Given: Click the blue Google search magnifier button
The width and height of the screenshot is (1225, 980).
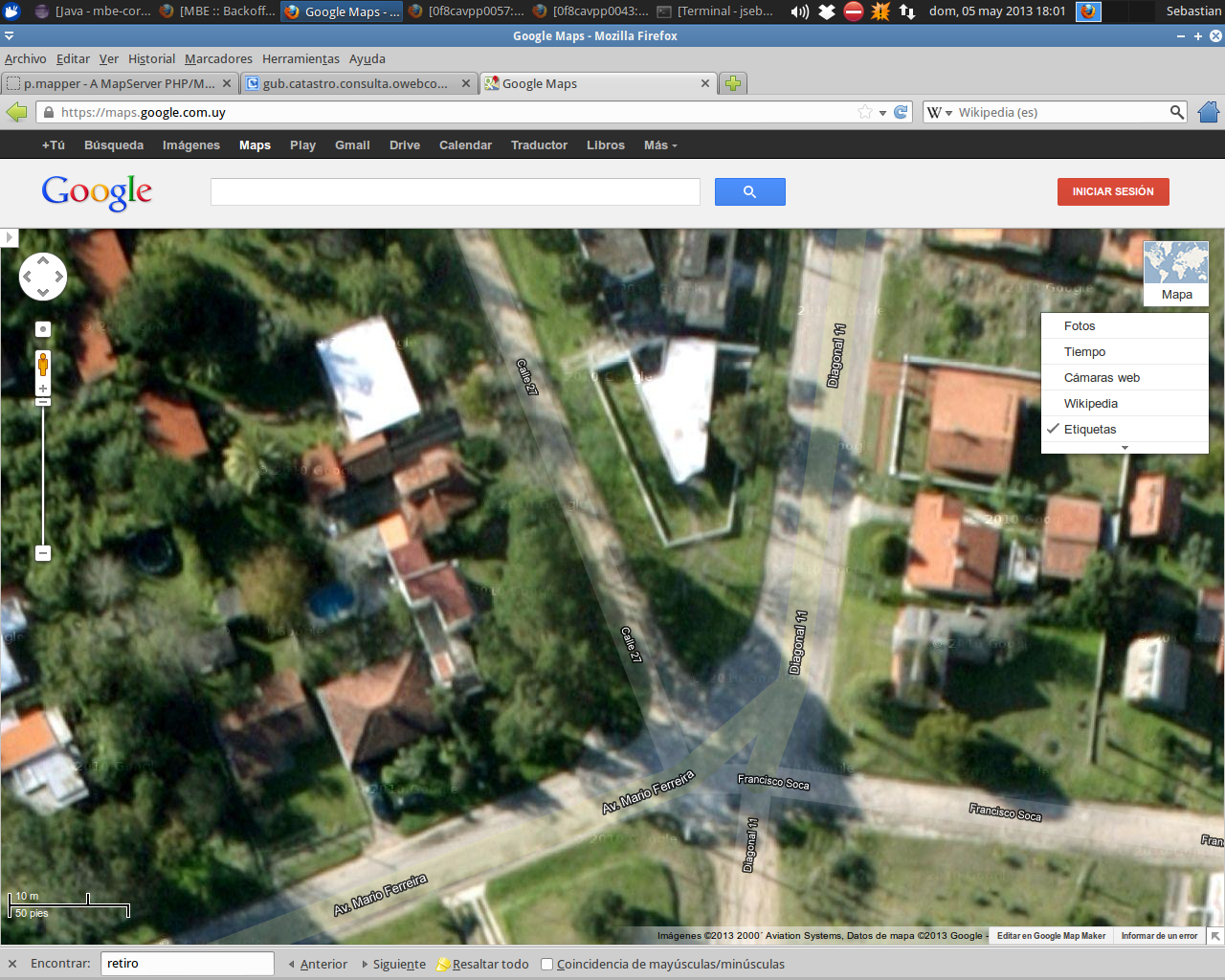Looking at the screenshot, I should (749, 192).
